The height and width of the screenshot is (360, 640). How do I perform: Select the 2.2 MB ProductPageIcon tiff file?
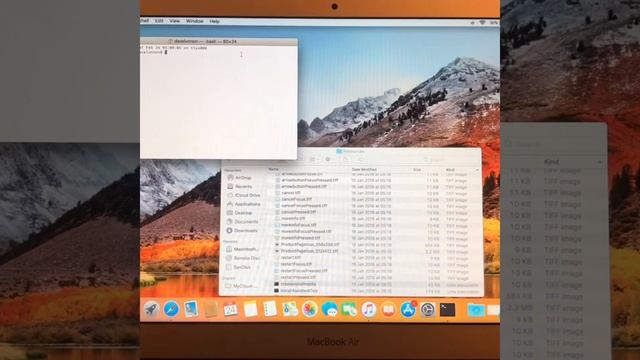(x=310, y=251)
